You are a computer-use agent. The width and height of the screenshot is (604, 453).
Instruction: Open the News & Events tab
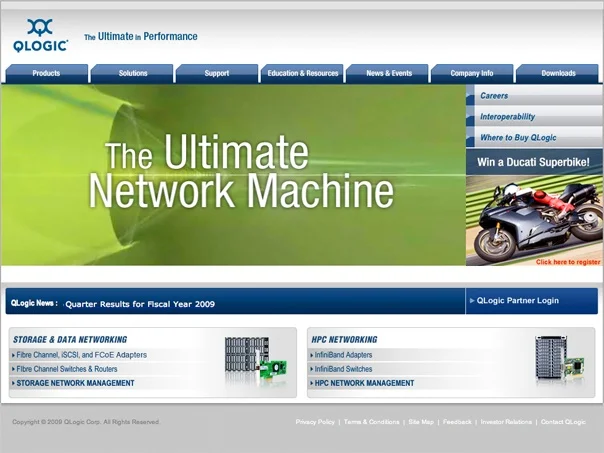(x=388, y=73)
